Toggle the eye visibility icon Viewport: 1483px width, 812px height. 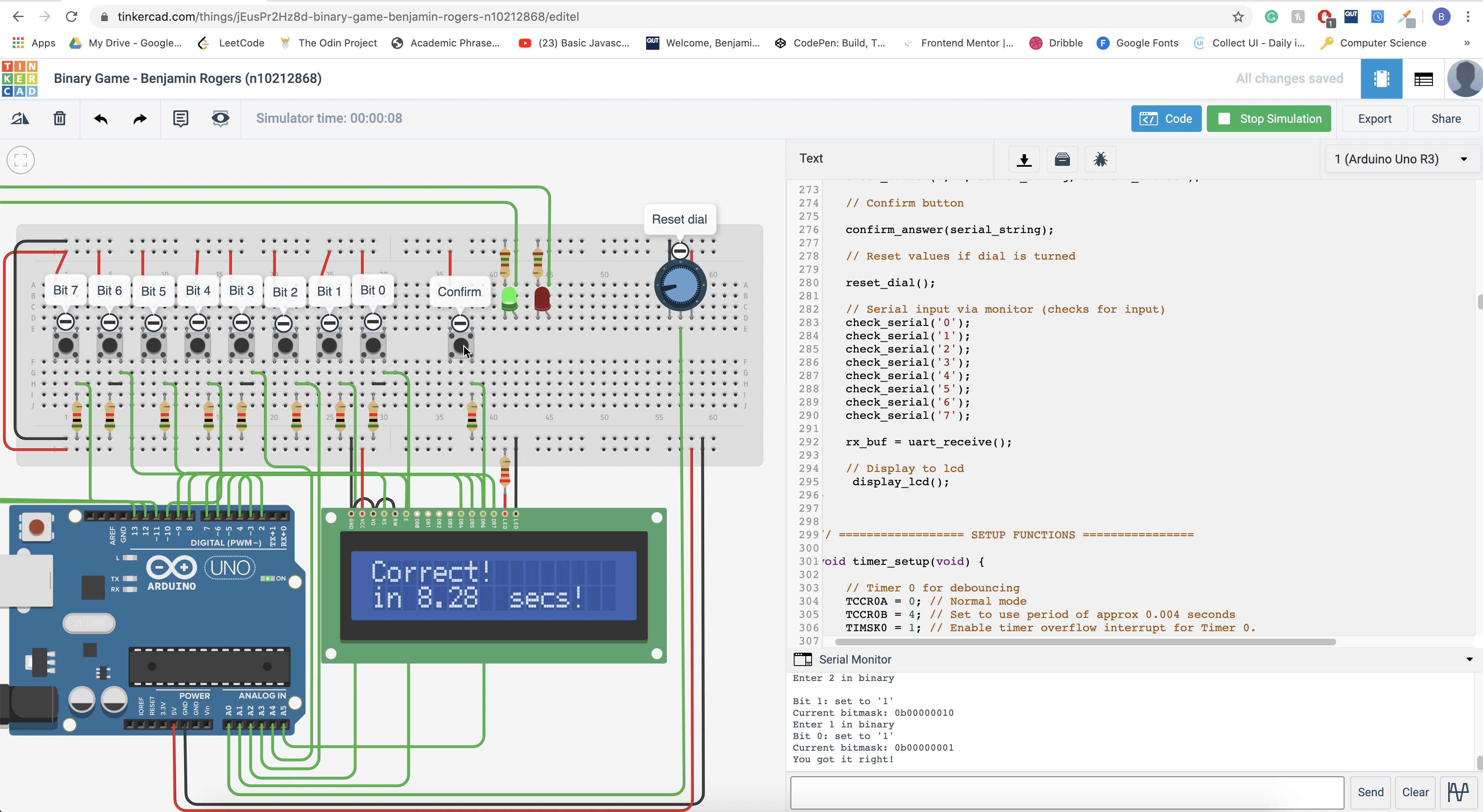click(220, 119)
